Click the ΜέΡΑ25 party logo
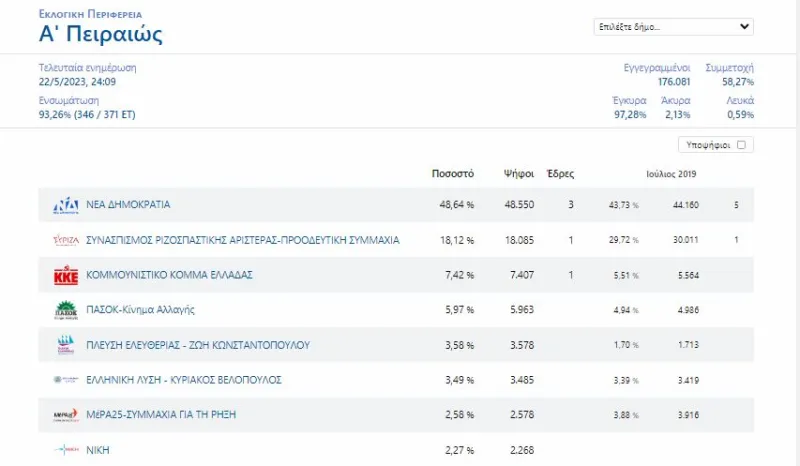This screenshot has width=800, height=466. click(66, 415)
